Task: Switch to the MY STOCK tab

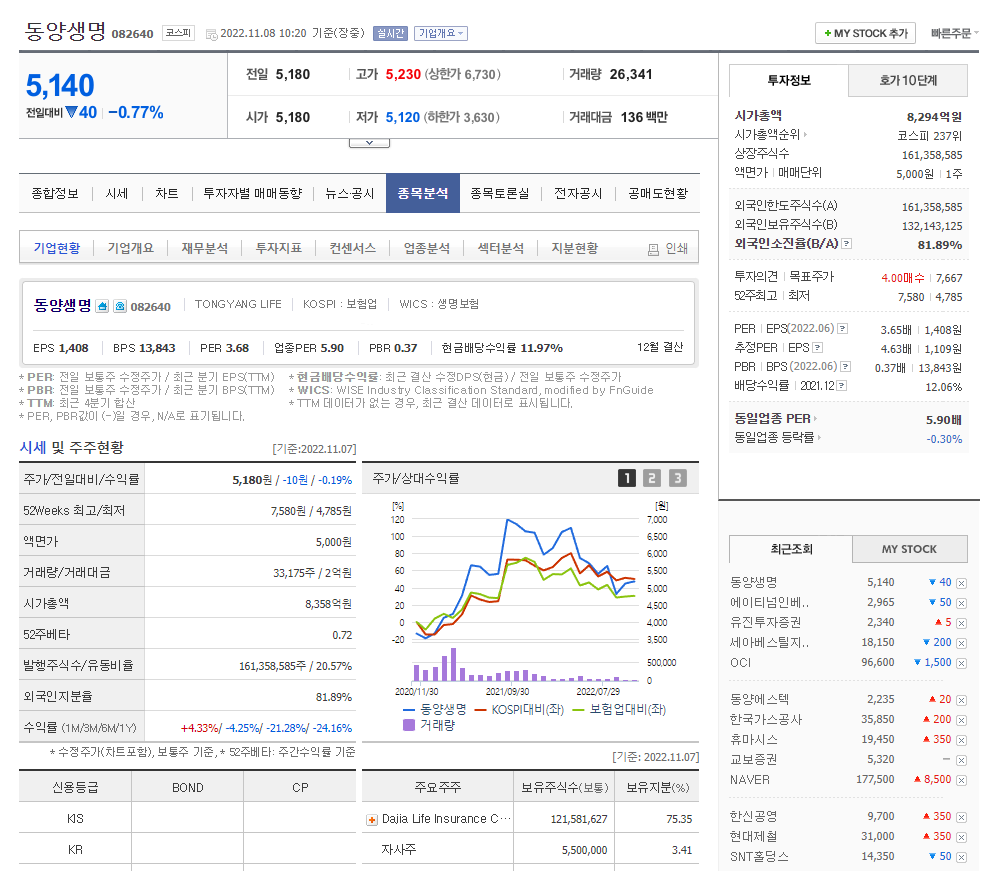Action: coord(910,549)
